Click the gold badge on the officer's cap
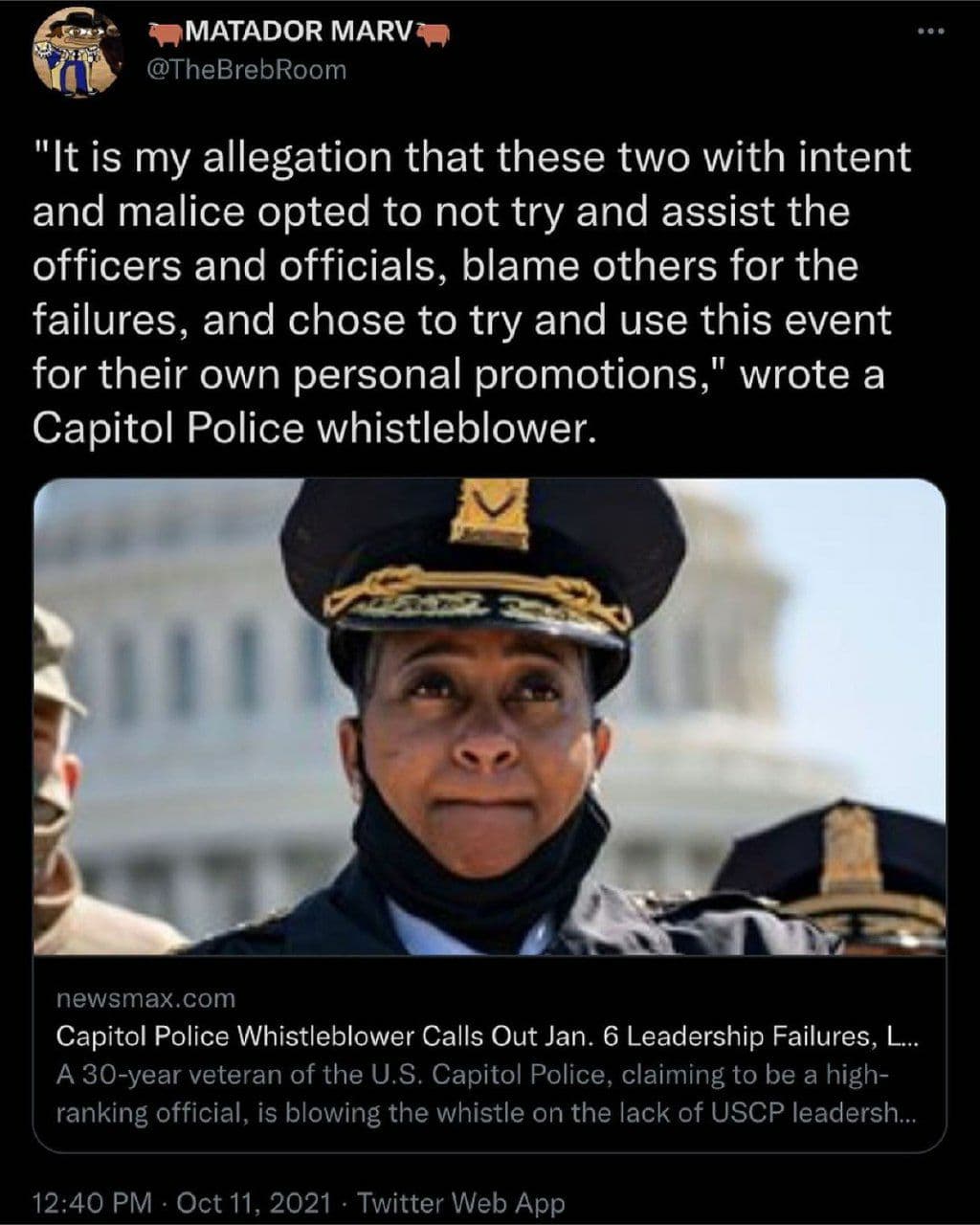The height and width of the screenshot is (1225, 980). point(490,514)
